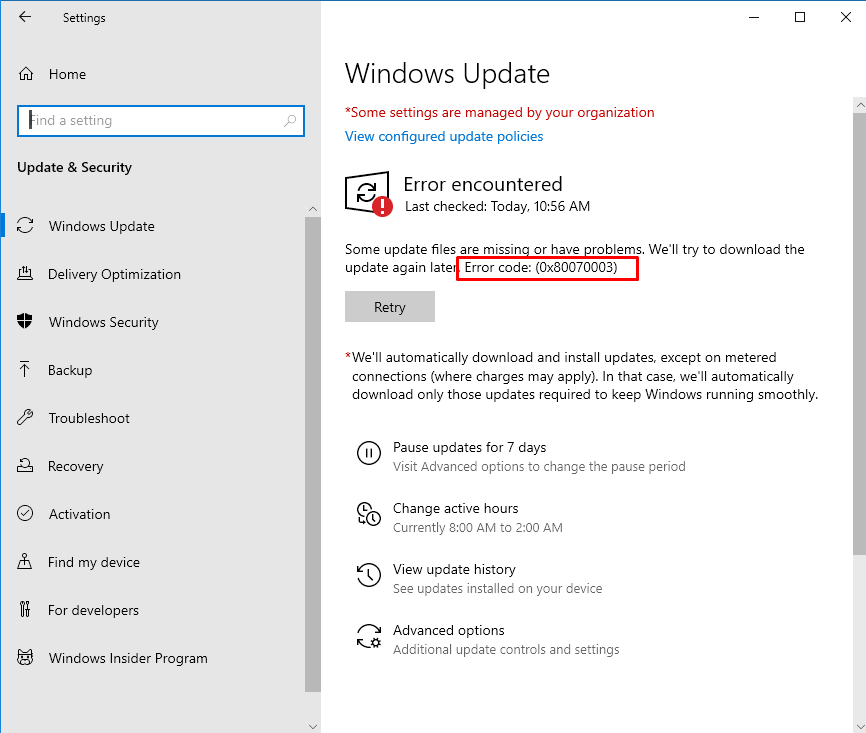Click the Update & Security heading

click(x=75, y=167)
